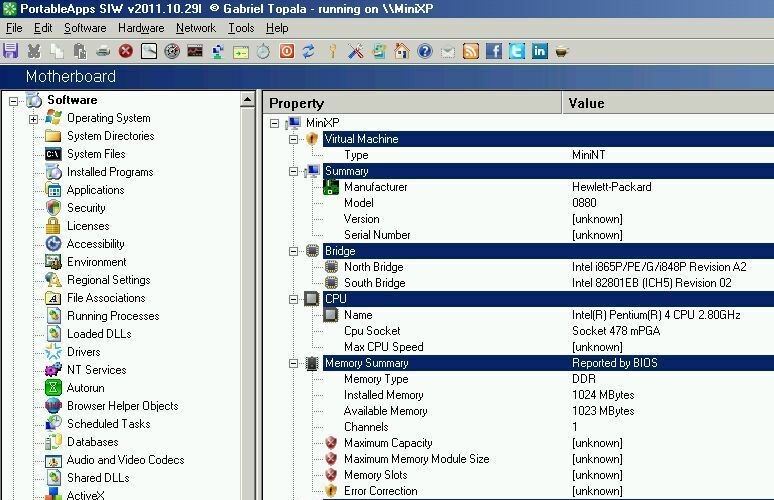Click the printer icon in toolbar
Screen dimensions: 774x500
[103, 51]
